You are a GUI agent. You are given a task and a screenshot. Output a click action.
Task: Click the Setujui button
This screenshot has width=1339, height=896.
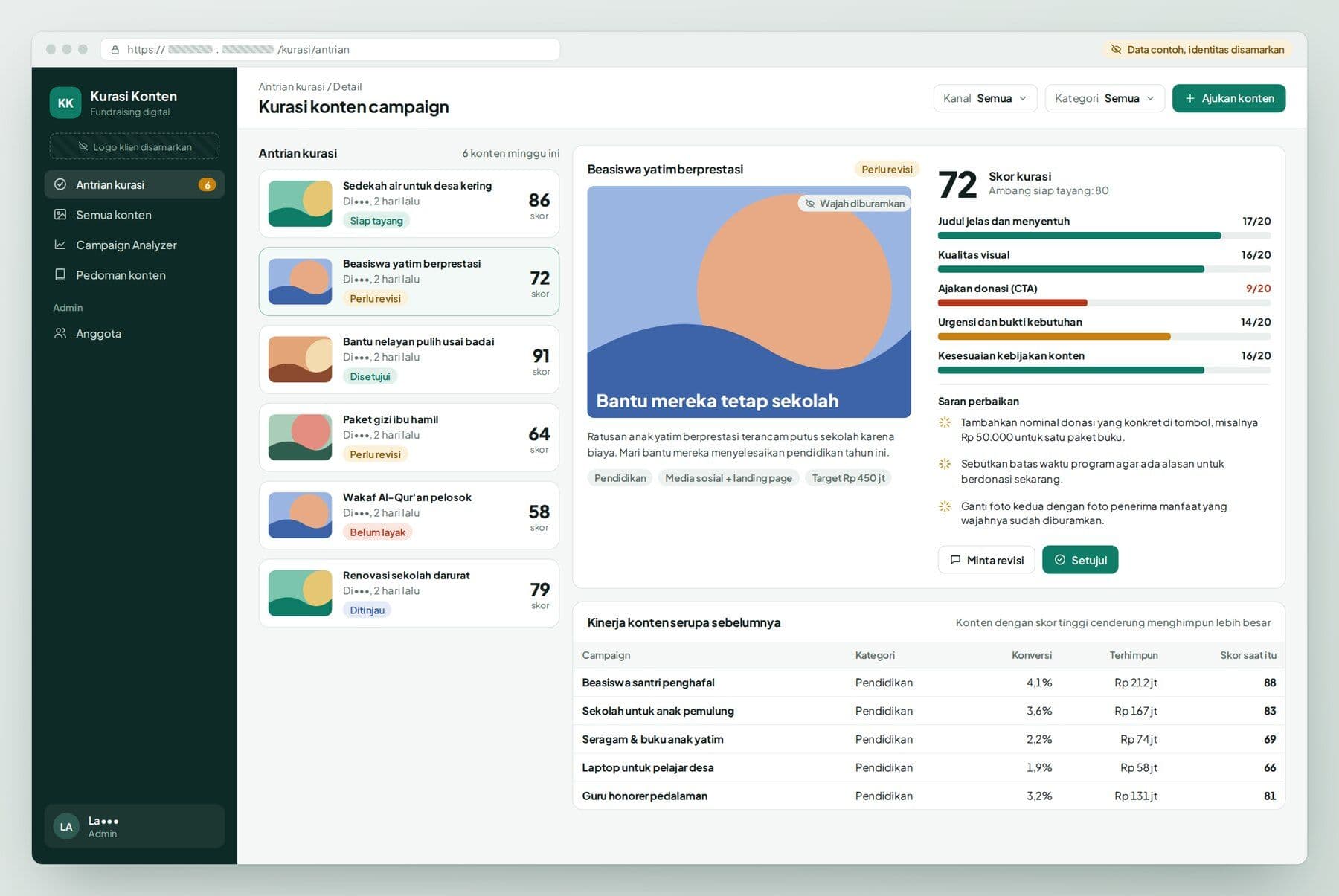pos(1080,560)
